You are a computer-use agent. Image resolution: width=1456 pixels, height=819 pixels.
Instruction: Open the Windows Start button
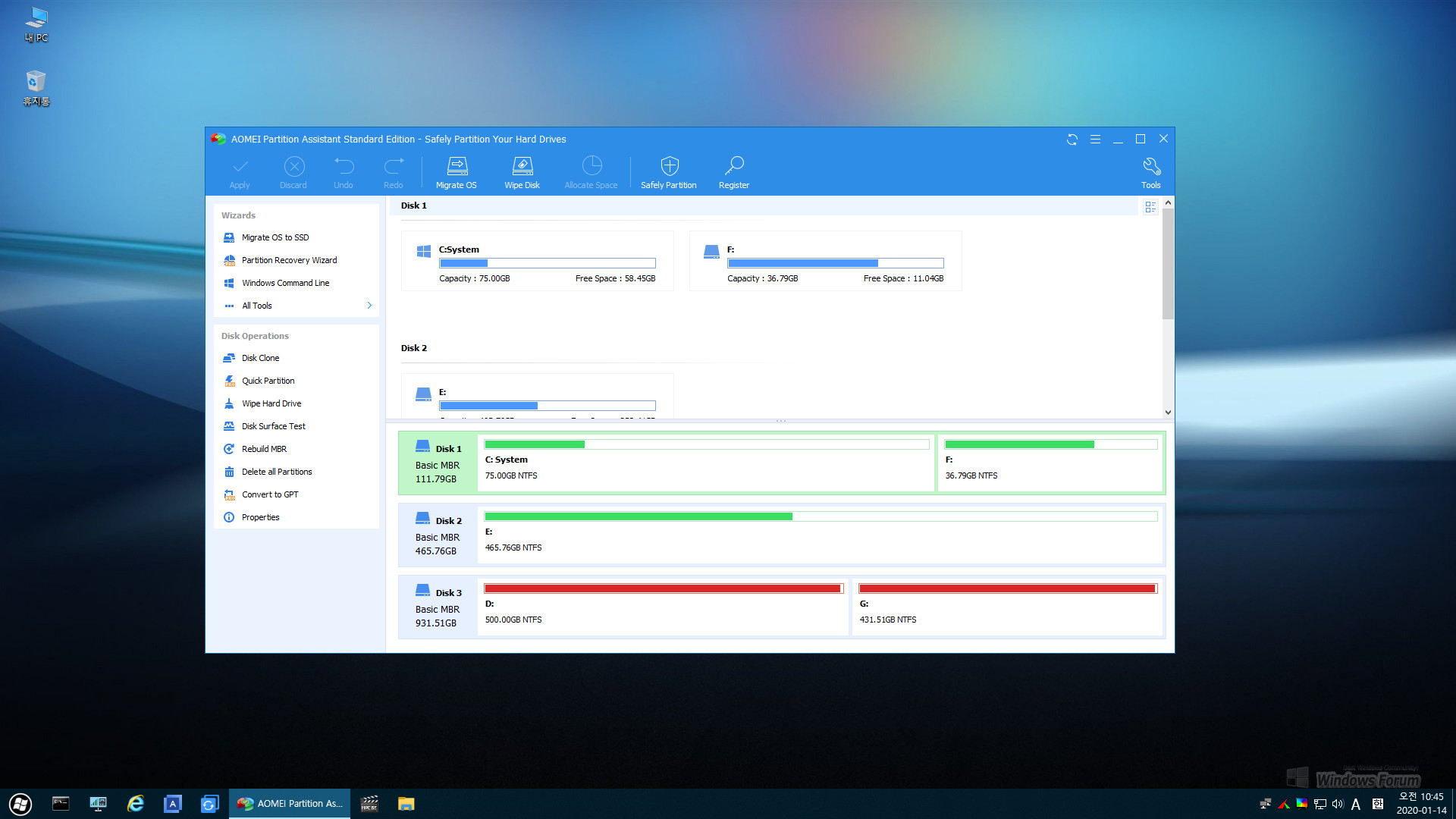[x=20, y=804]
